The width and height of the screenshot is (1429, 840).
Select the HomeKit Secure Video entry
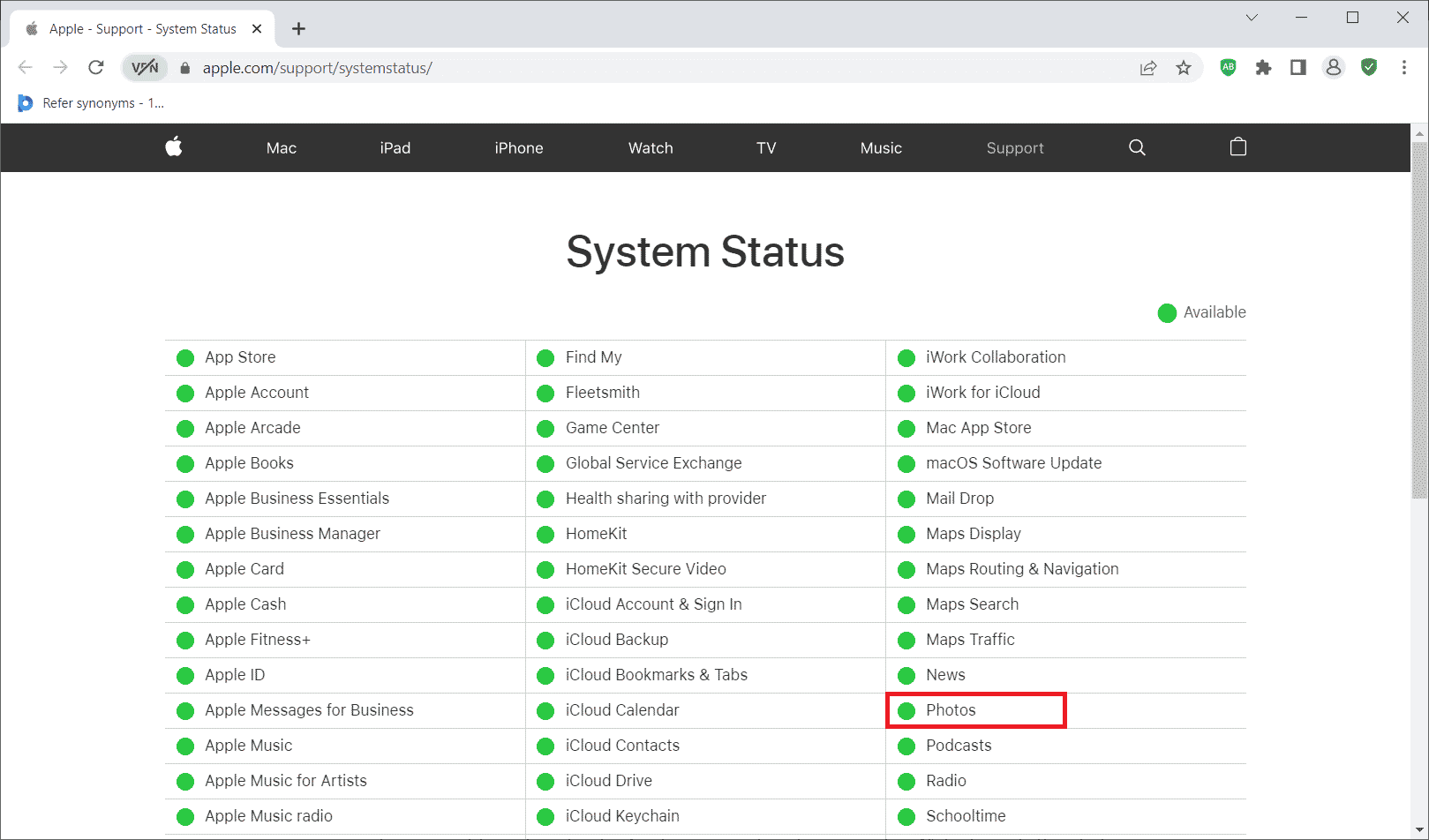[x=646, y=569]
